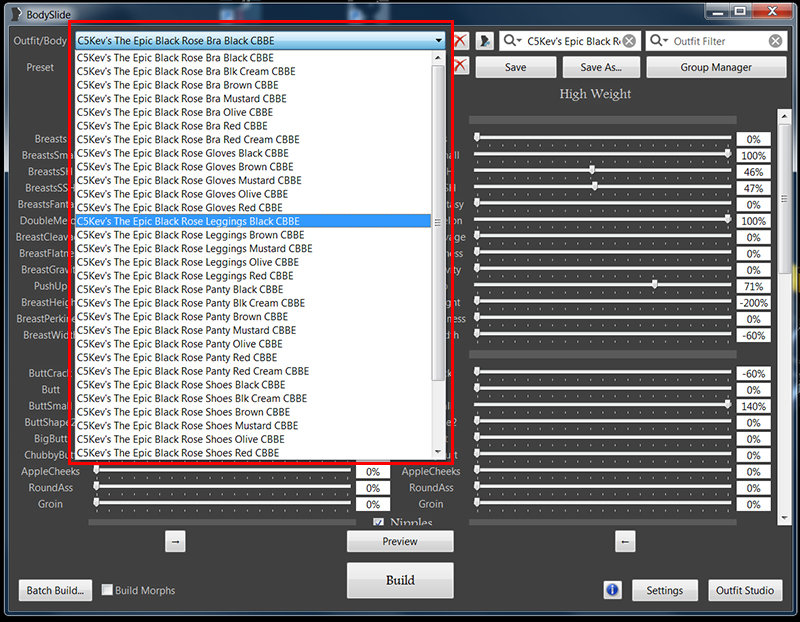The image size is (800, 622).
Task: Choose Epic Black Rose Bra Olive CBBE
Action: click(253, 112)
